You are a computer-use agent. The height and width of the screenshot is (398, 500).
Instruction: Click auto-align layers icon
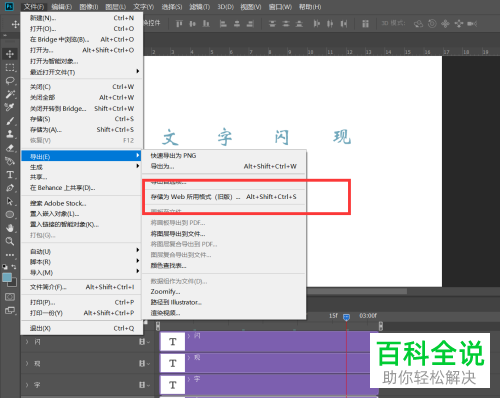pos(365,24)
